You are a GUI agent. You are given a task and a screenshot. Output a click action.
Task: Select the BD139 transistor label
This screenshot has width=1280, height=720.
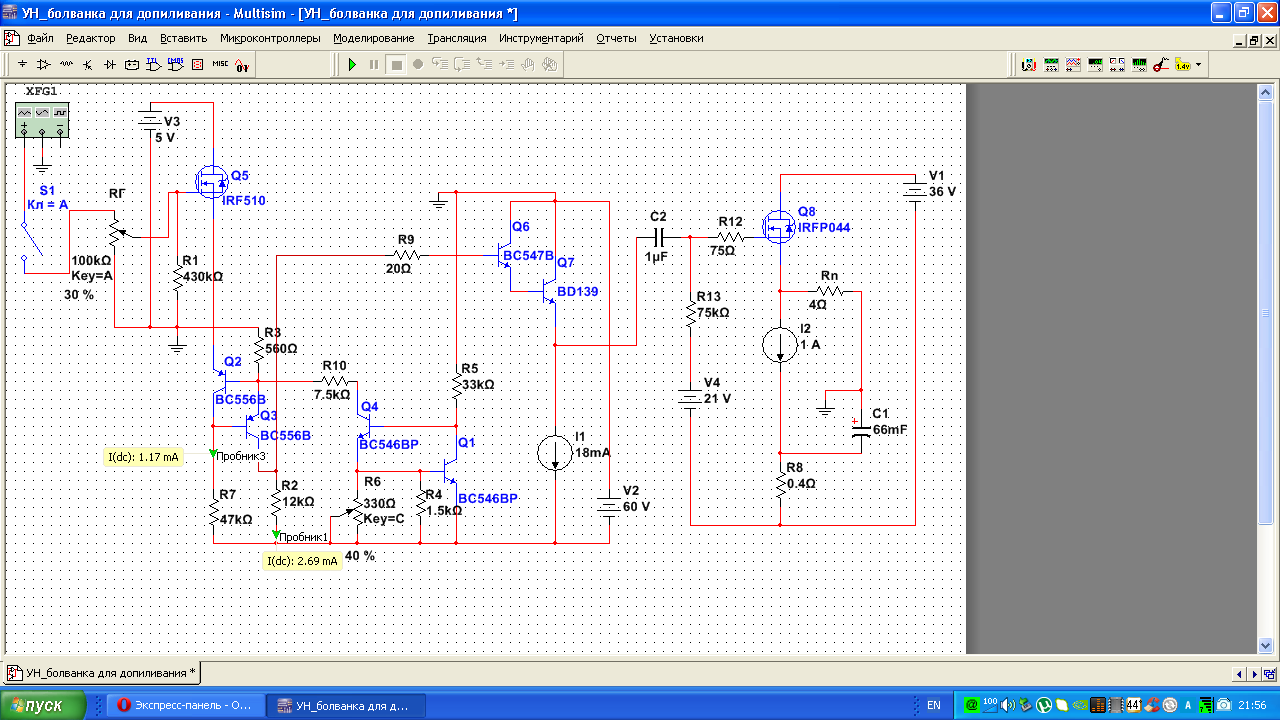point(577,292)
